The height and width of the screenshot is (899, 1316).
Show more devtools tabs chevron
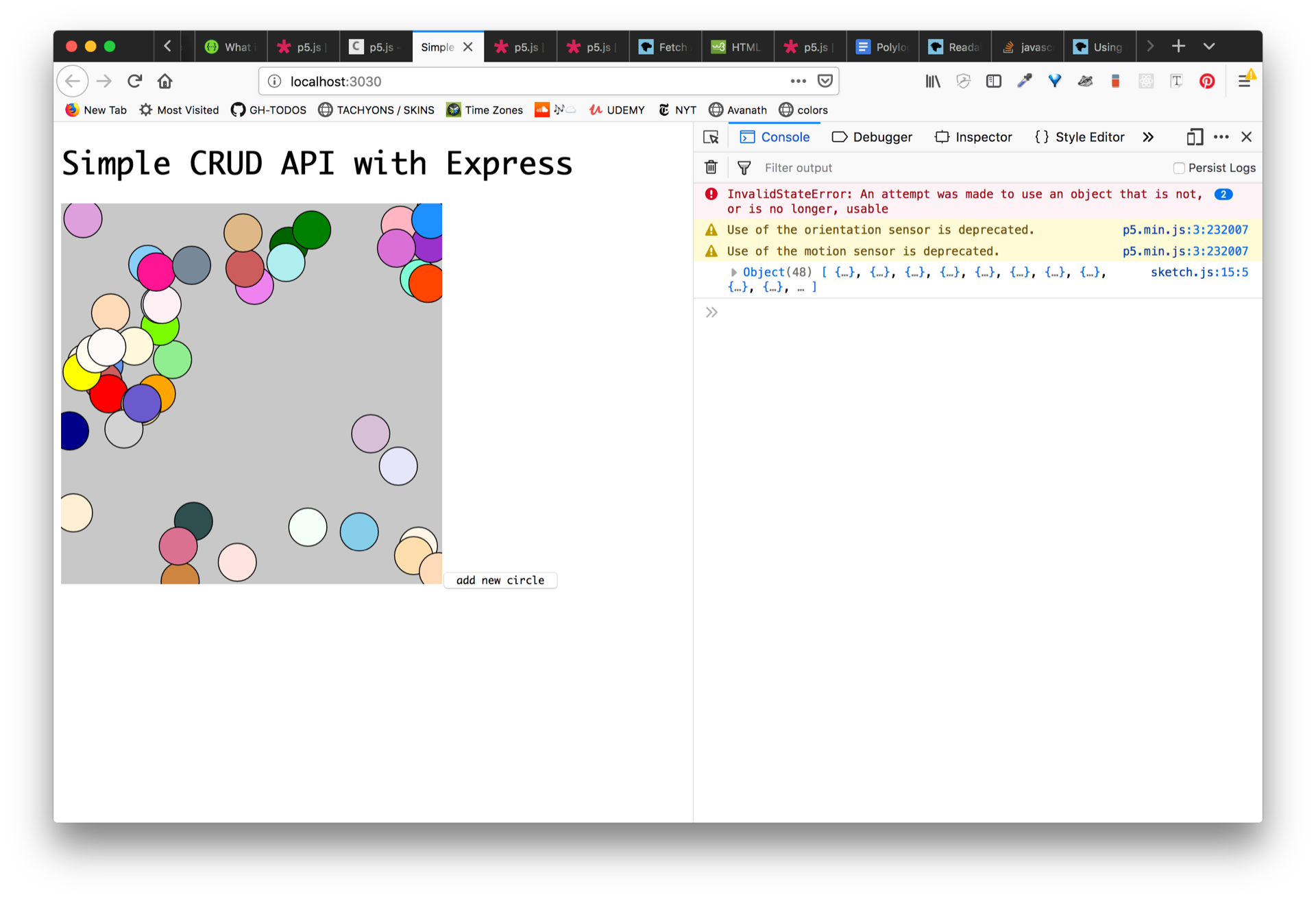[1148, 137]
